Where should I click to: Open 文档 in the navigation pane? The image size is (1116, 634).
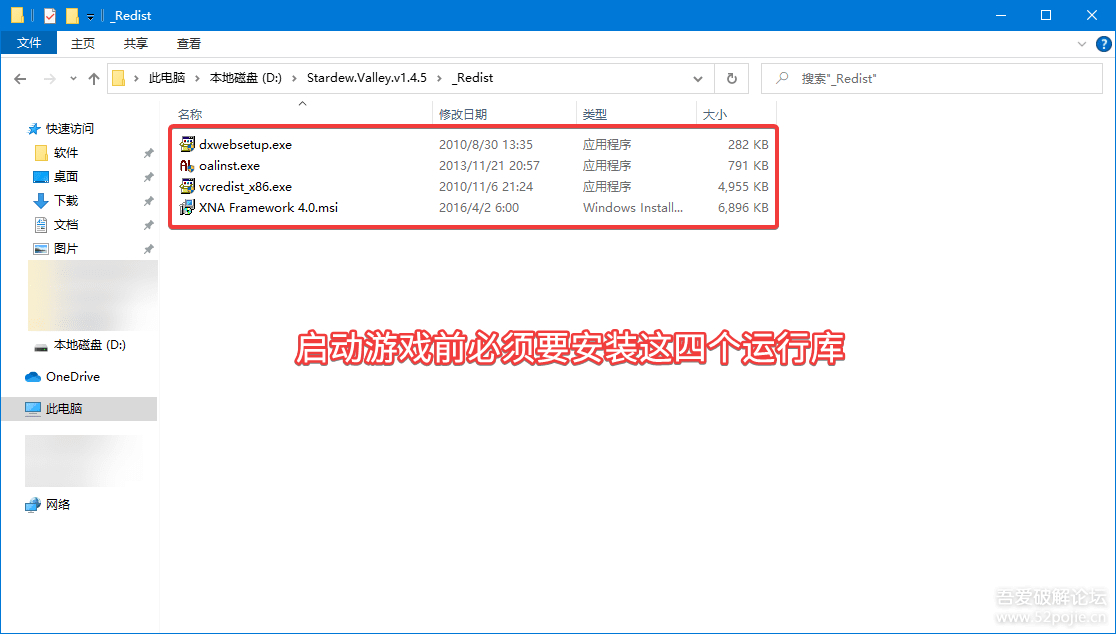[65, 225]
